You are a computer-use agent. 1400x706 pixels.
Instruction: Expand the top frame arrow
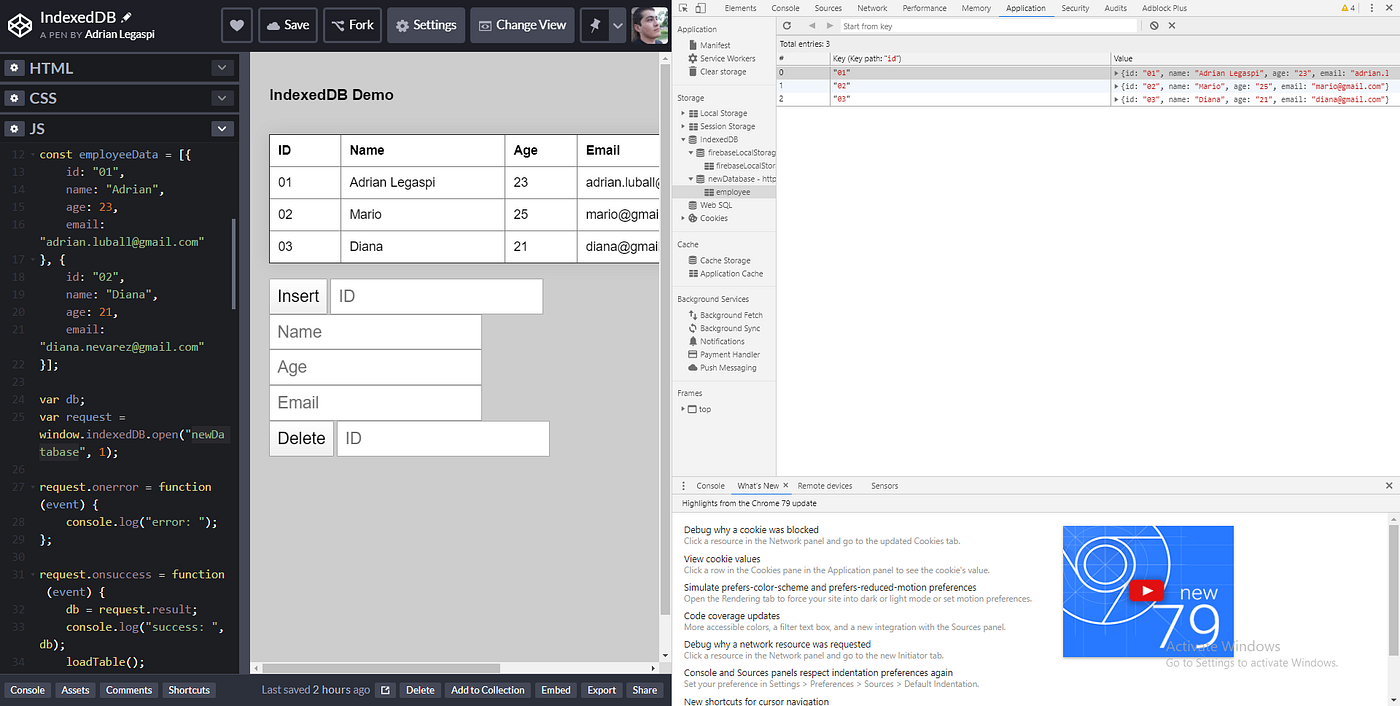click(x=683, y=409)
